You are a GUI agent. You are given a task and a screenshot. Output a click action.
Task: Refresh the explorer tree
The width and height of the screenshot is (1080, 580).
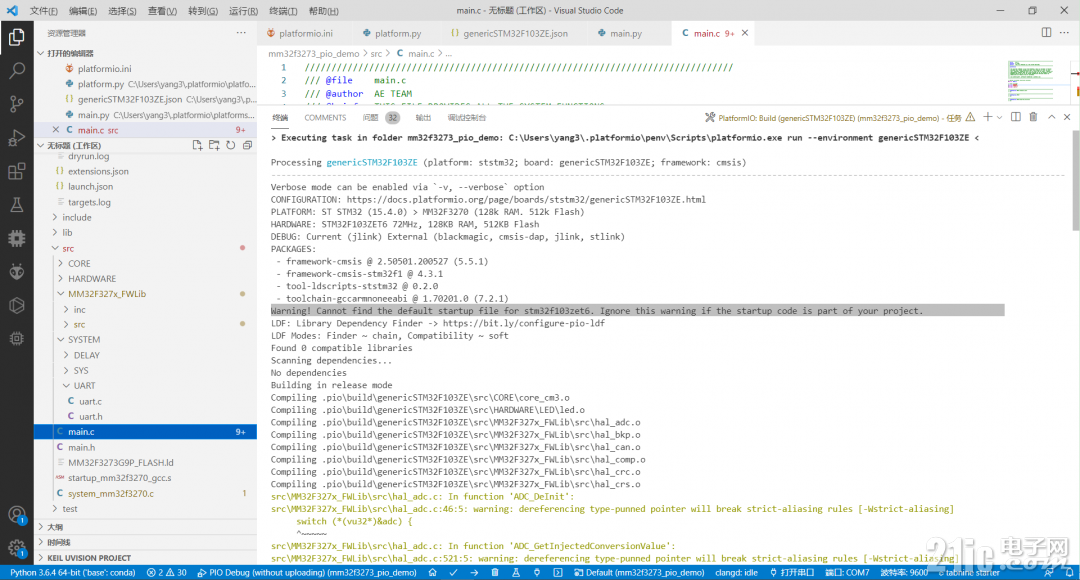(x=231, y=145)
